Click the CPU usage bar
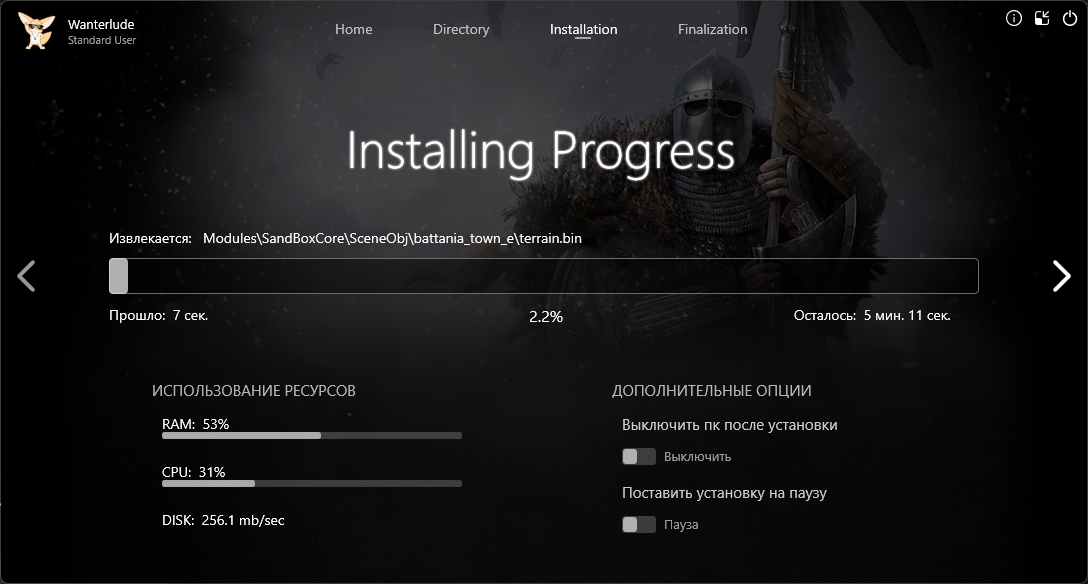The image size is (1088, 584). pos(311,484)
